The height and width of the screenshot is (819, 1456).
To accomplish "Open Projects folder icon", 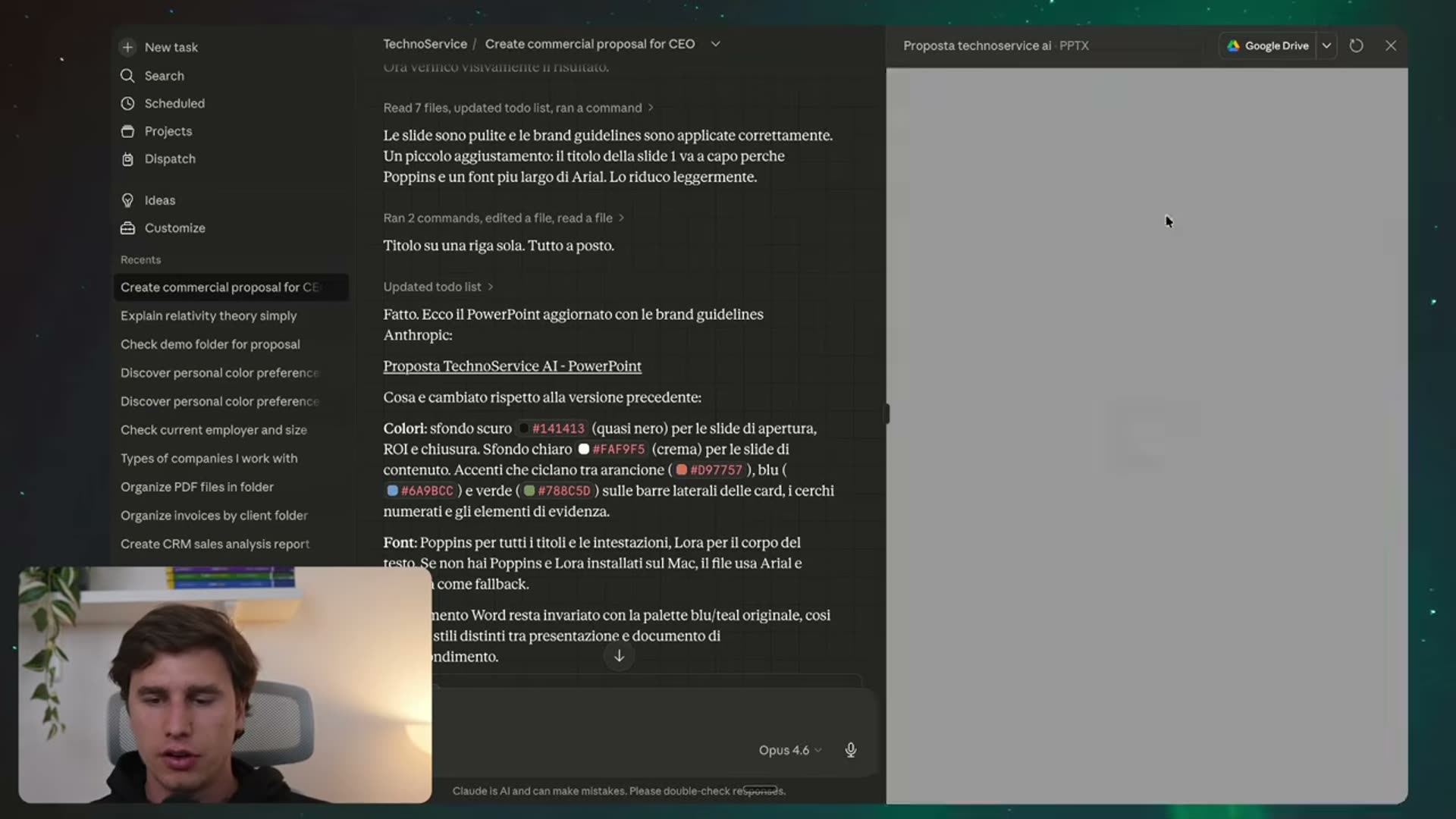I will [127, 131].
